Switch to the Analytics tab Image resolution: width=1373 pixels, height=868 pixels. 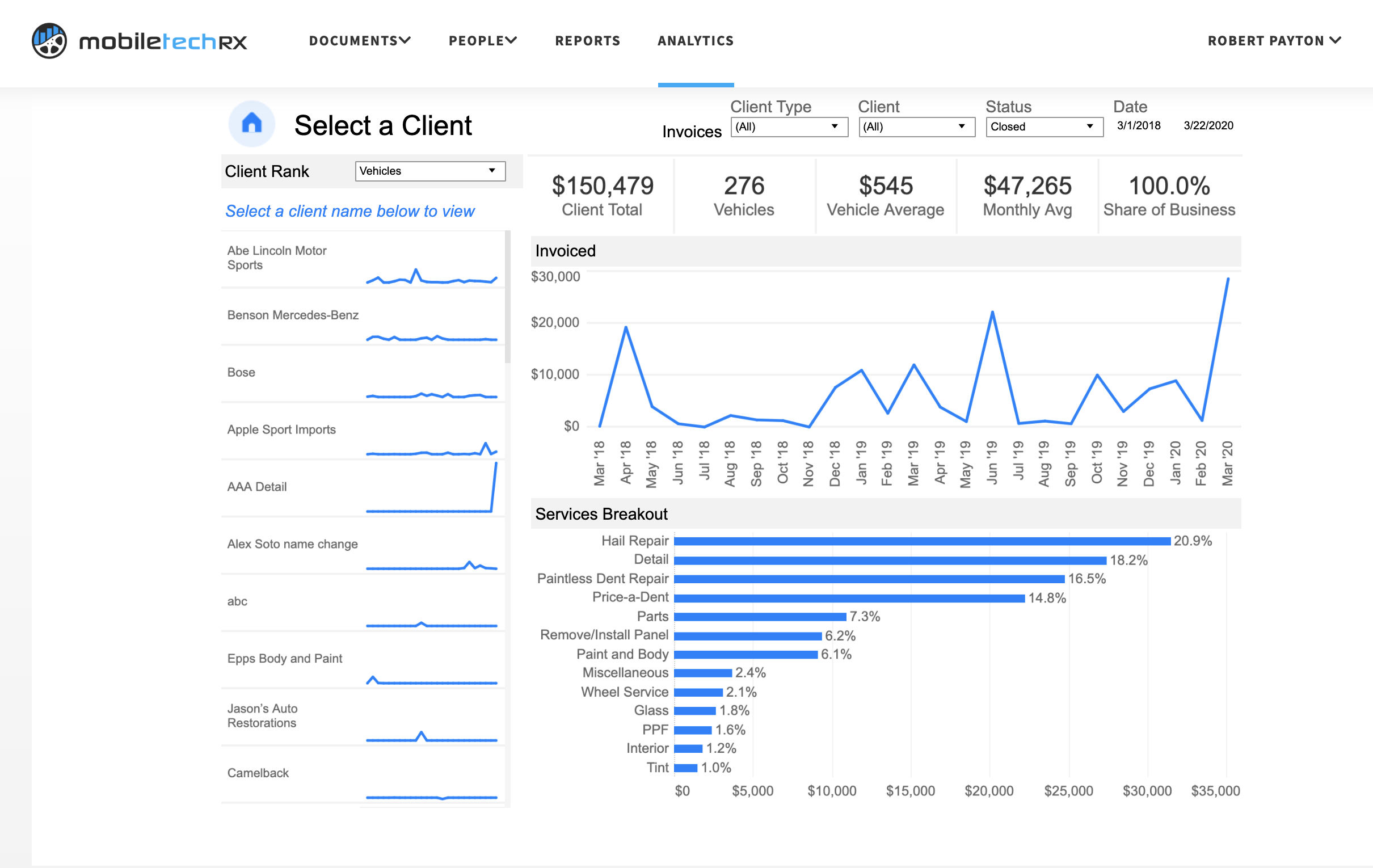tap(695, 41)
